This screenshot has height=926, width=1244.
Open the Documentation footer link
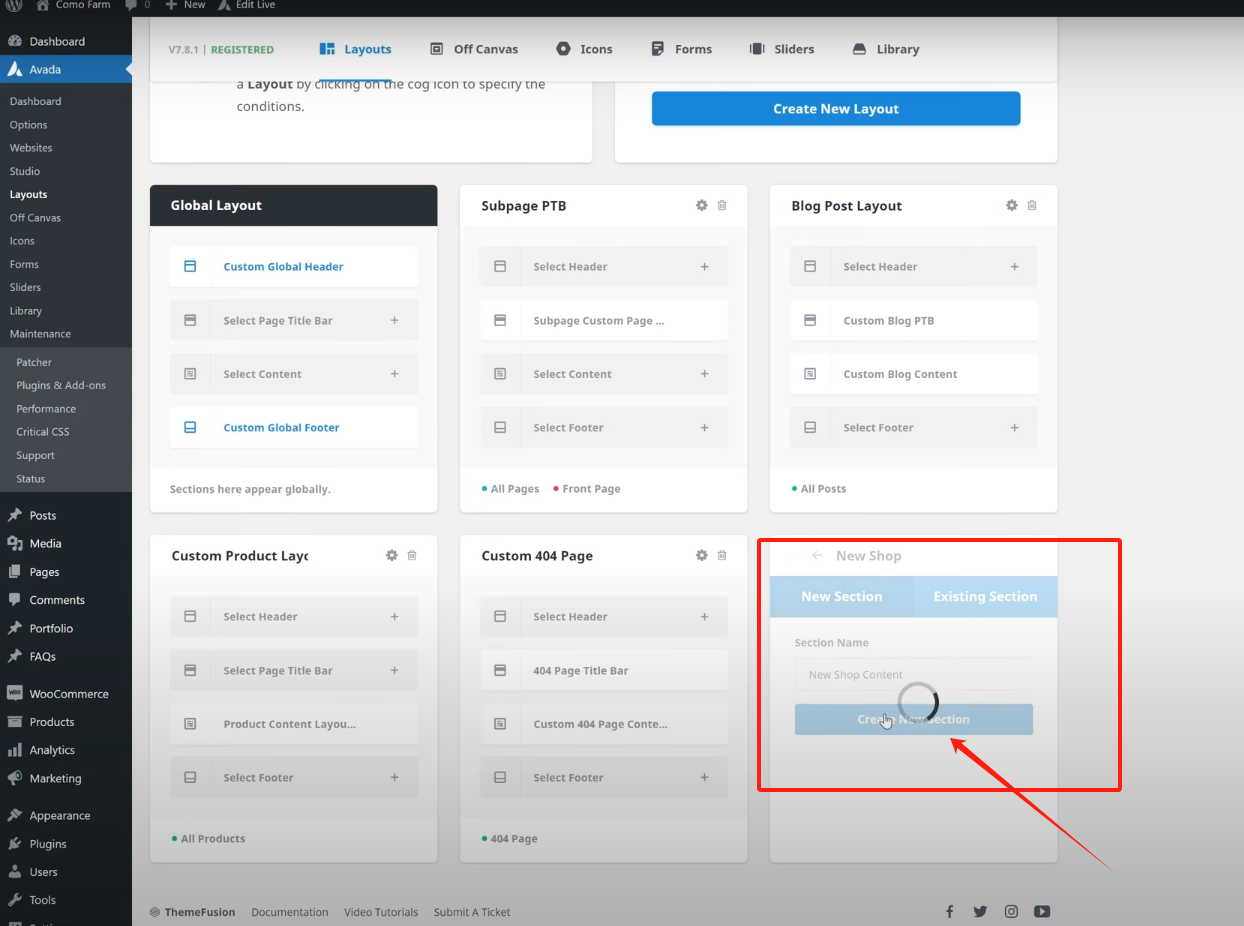pos(289,912)
